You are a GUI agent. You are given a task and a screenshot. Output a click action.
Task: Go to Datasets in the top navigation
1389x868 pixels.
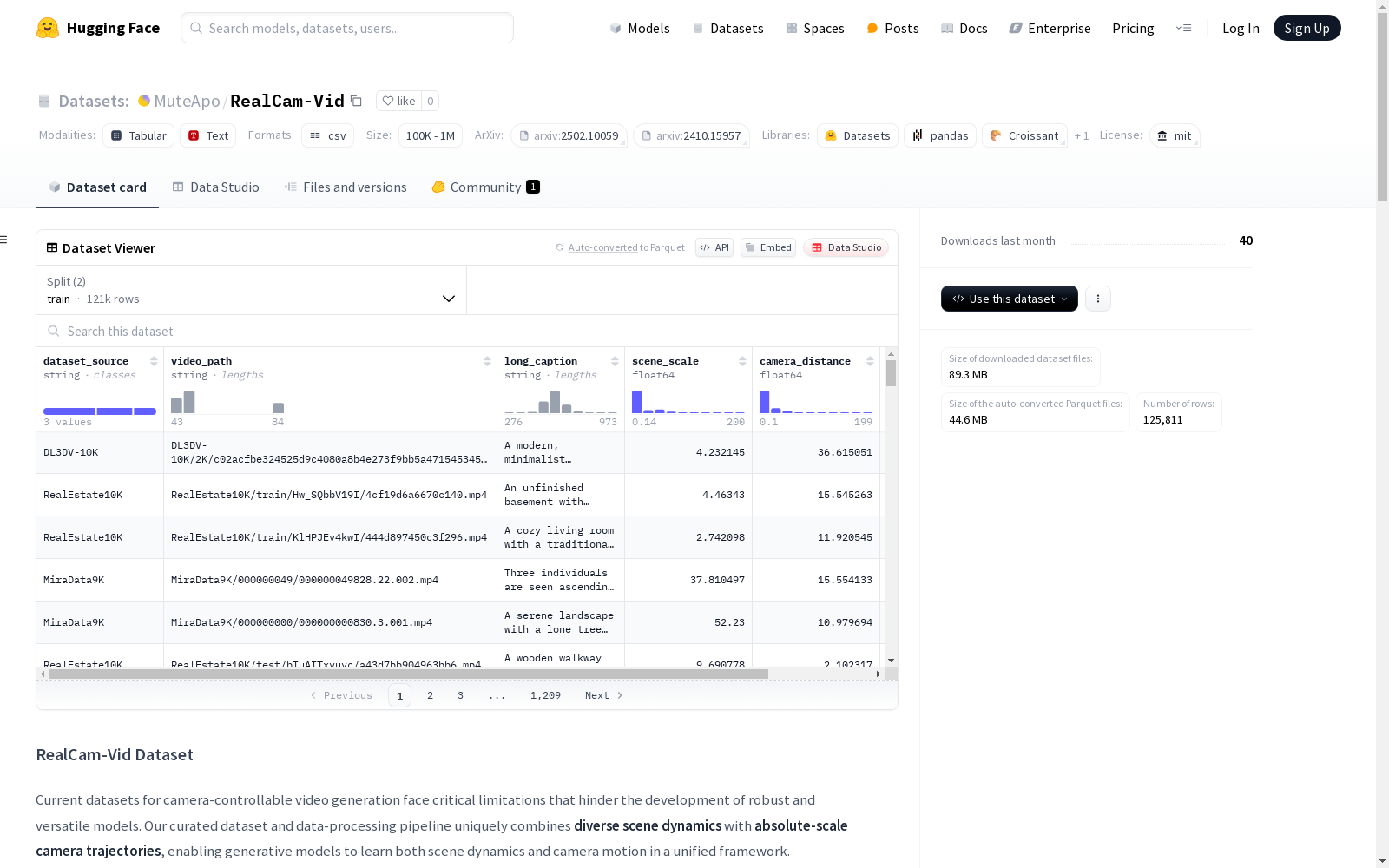pos(727,28)
